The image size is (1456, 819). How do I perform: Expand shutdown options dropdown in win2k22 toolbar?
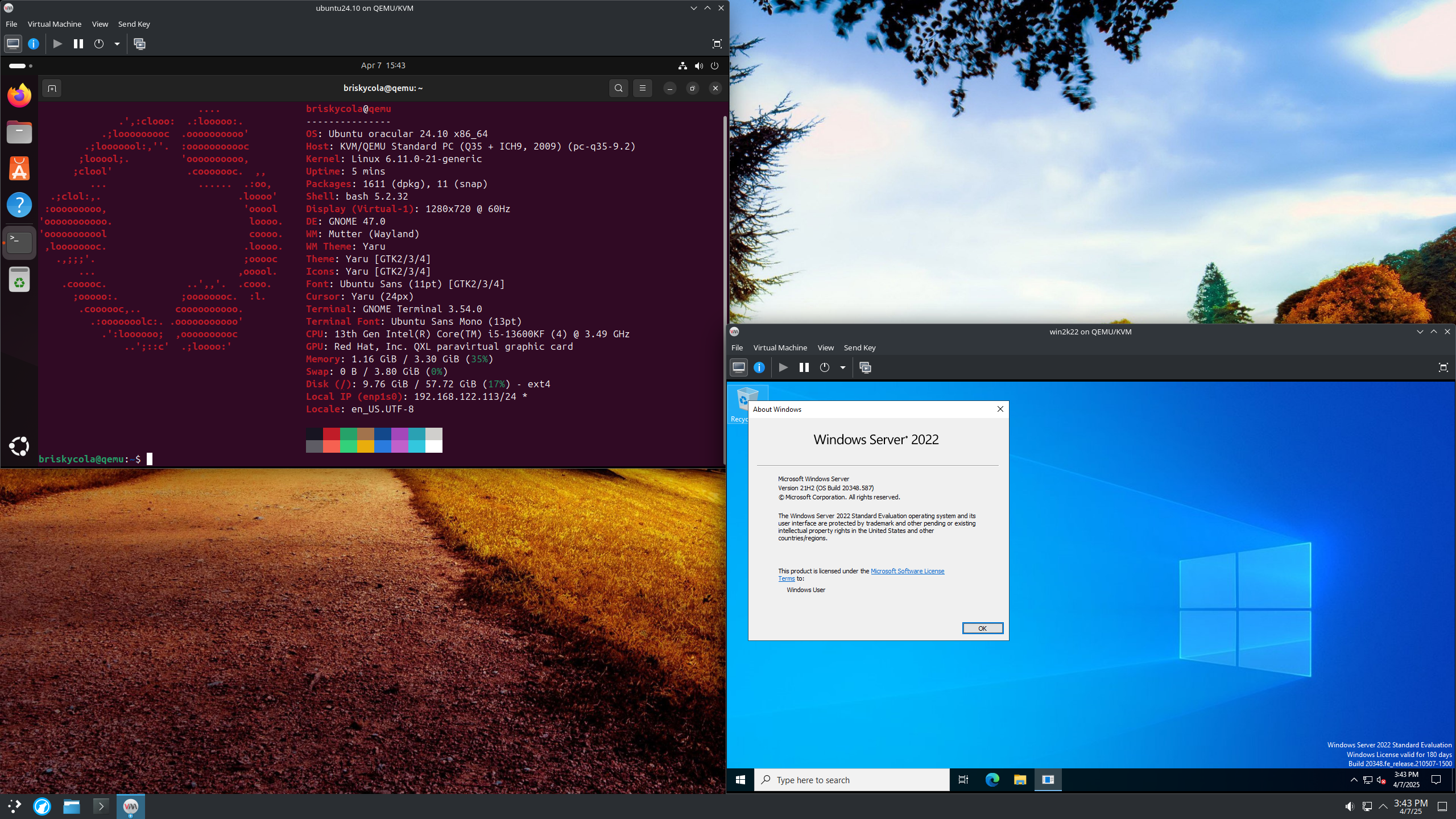(x=843, y=367)
